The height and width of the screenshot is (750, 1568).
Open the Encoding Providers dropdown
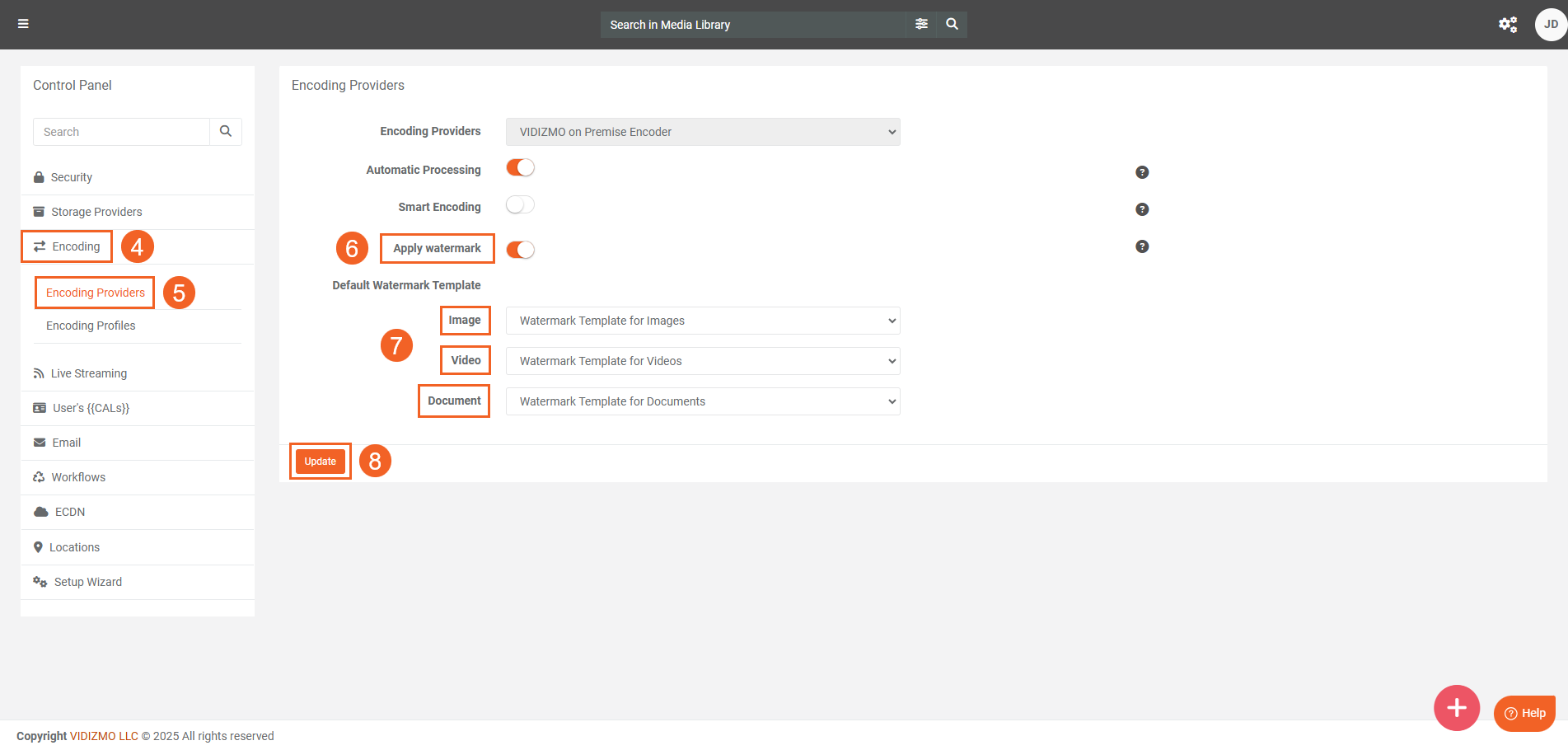coord(702,132)
